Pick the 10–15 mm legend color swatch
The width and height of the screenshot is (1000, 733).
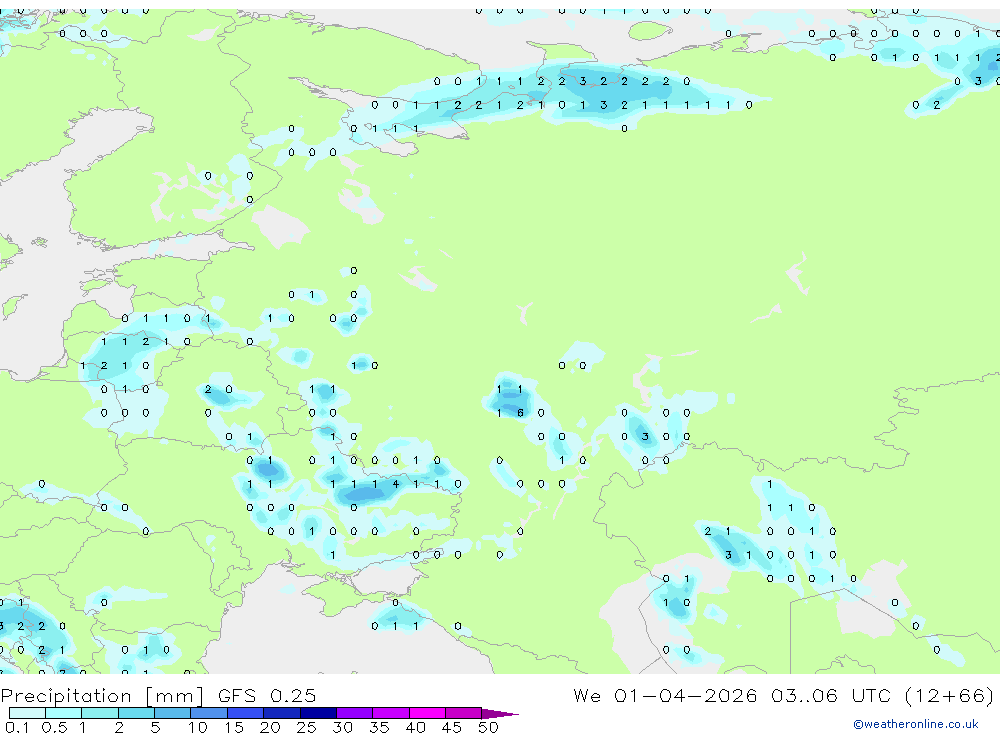pyautogui.click(x=209, y=713)
